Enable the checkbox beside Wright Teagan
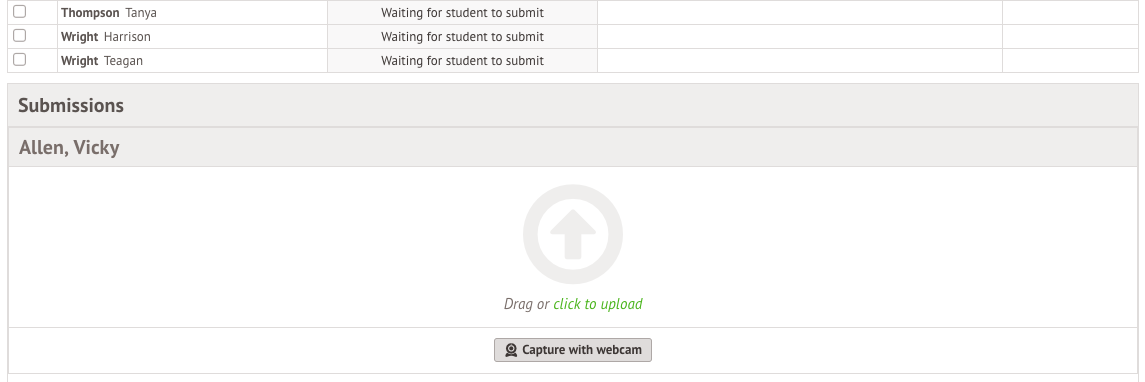This screenshot has width=1145, height=382. point(20,60)
